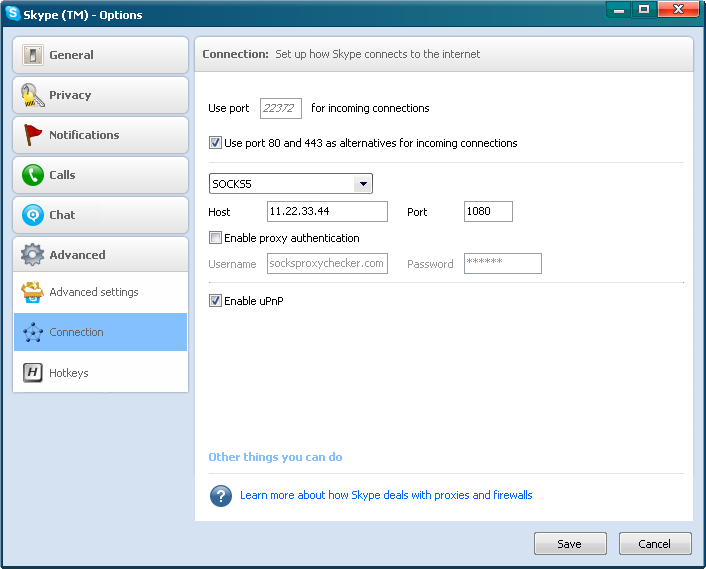Uncheck use port 80 and 443 alternatives
The image size is (706, 569).
(215, 143)
